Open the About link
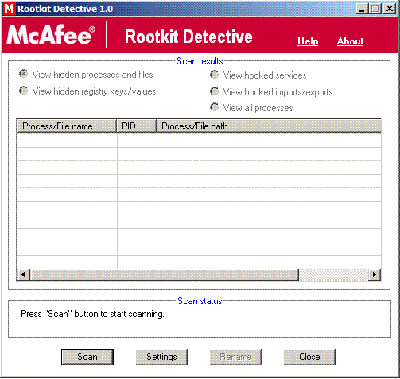400x379 pixels. click(350, 41)
